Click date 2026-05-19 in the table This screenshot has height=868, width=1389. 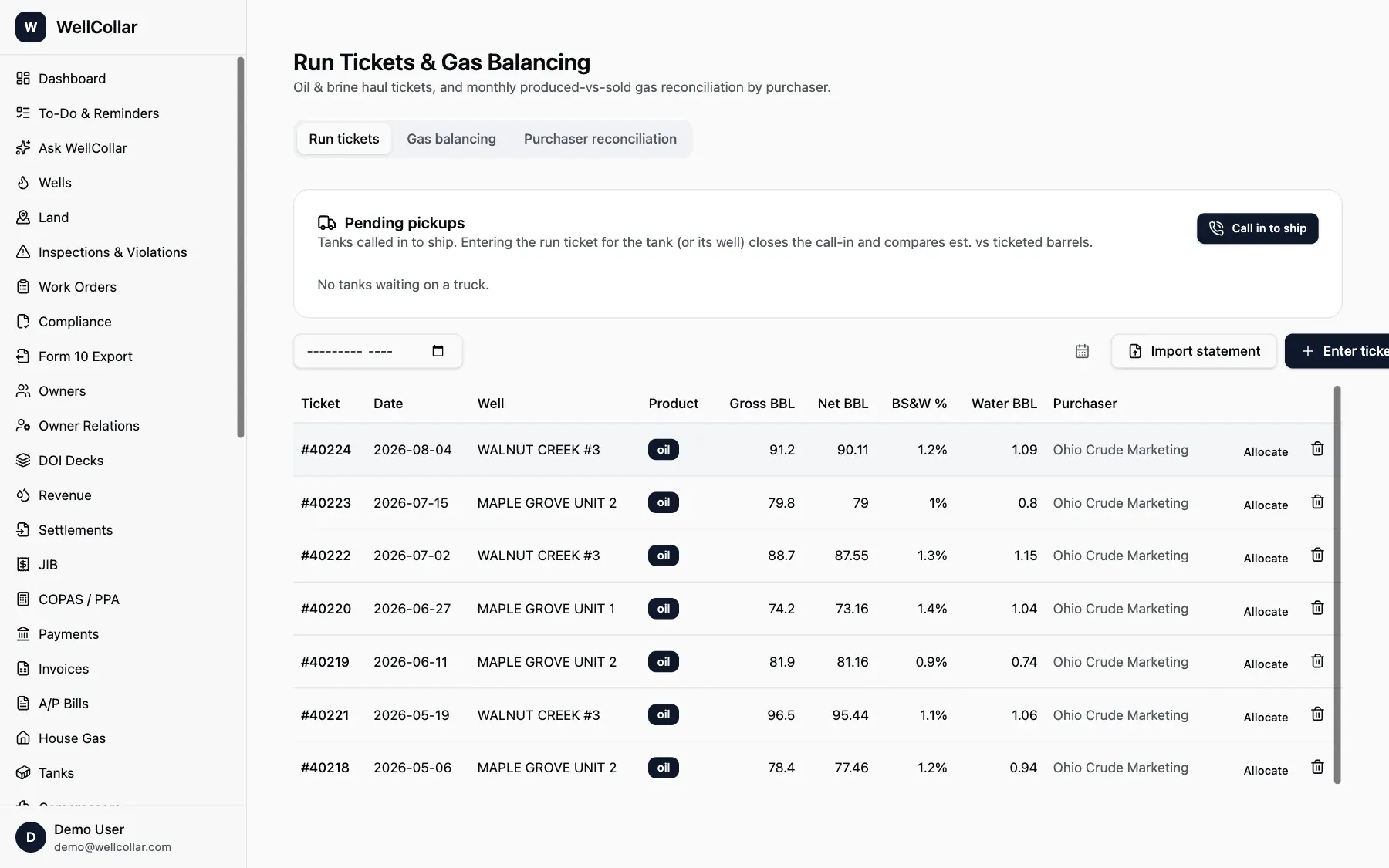coord(411,715)
